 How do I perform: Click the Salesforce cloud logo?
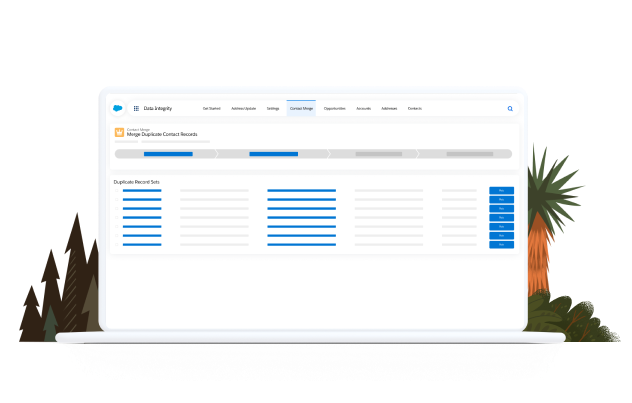coord(118,108)
